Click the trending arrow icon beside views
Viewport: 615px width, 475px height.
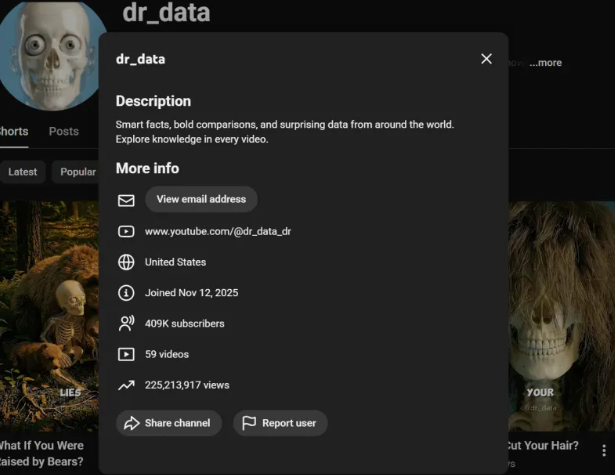pos(126,385)
